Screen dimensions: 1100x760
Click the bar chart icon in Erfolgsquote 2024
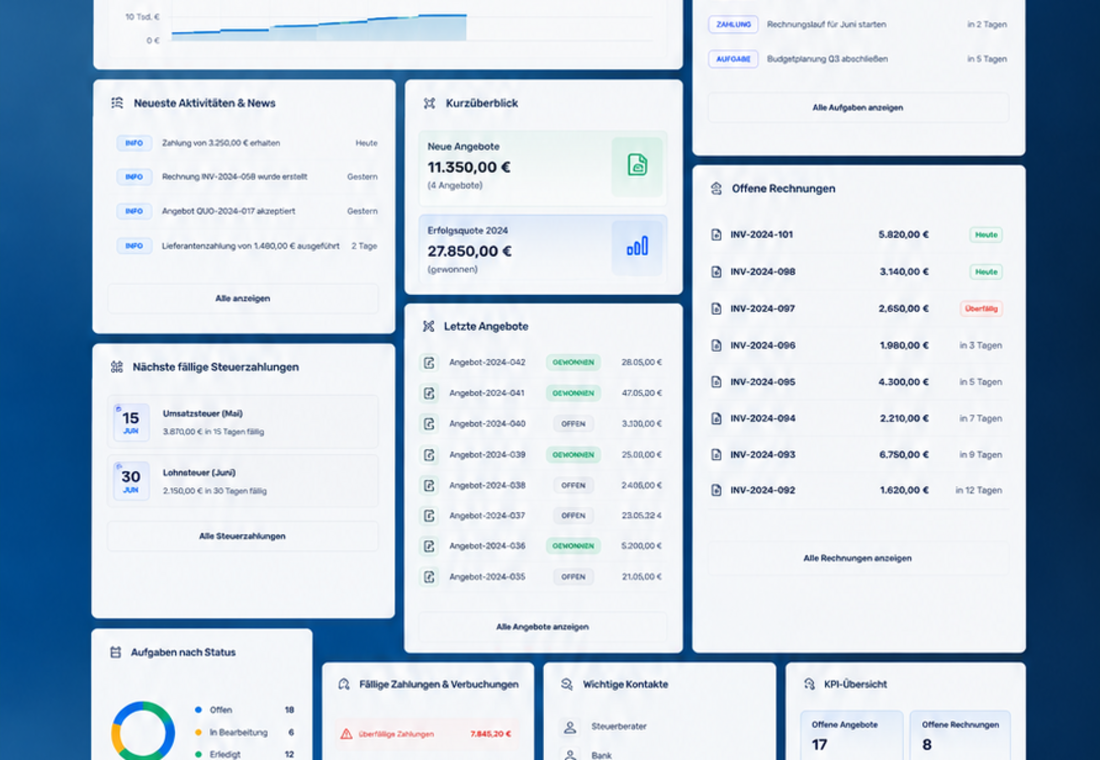[637, 246]
